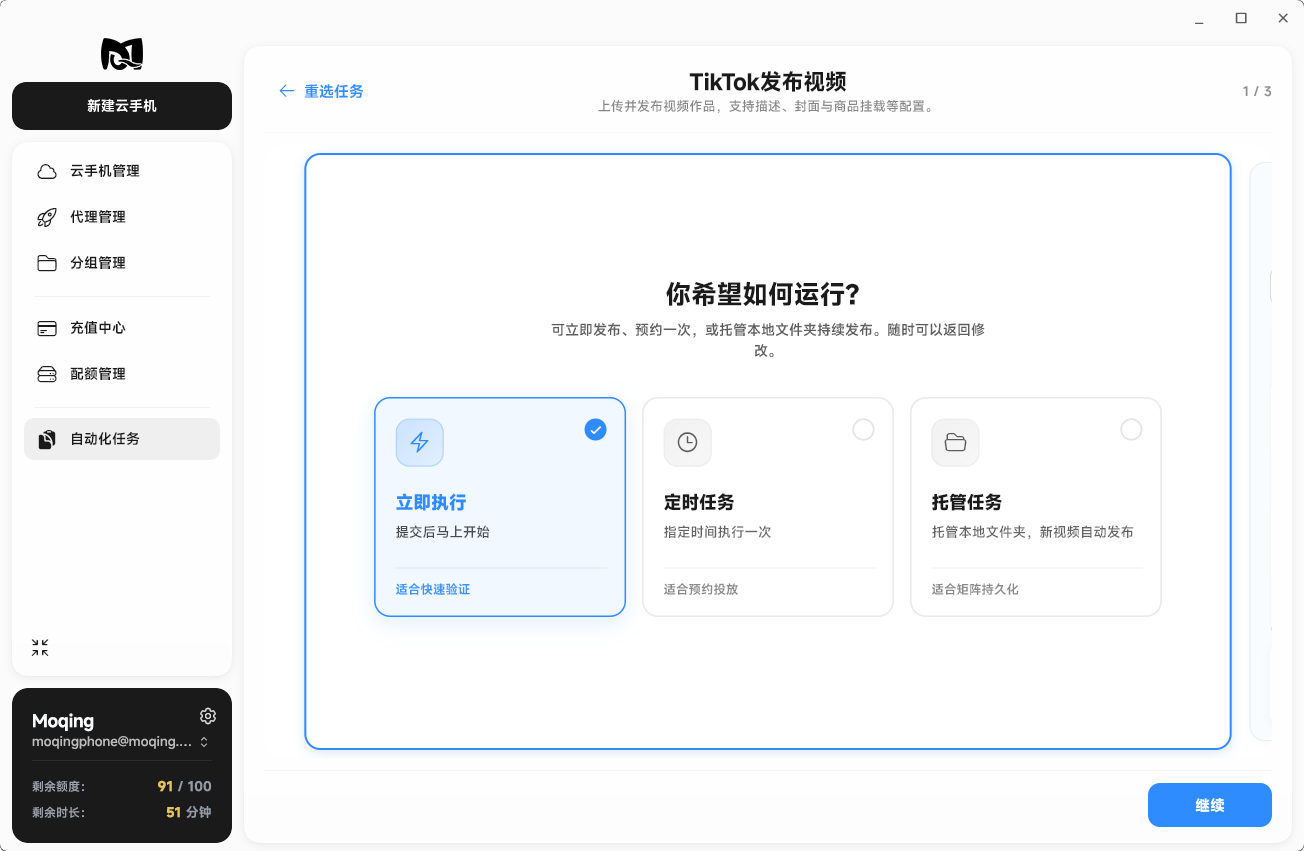Click the Moqing account name

[63, 721]
